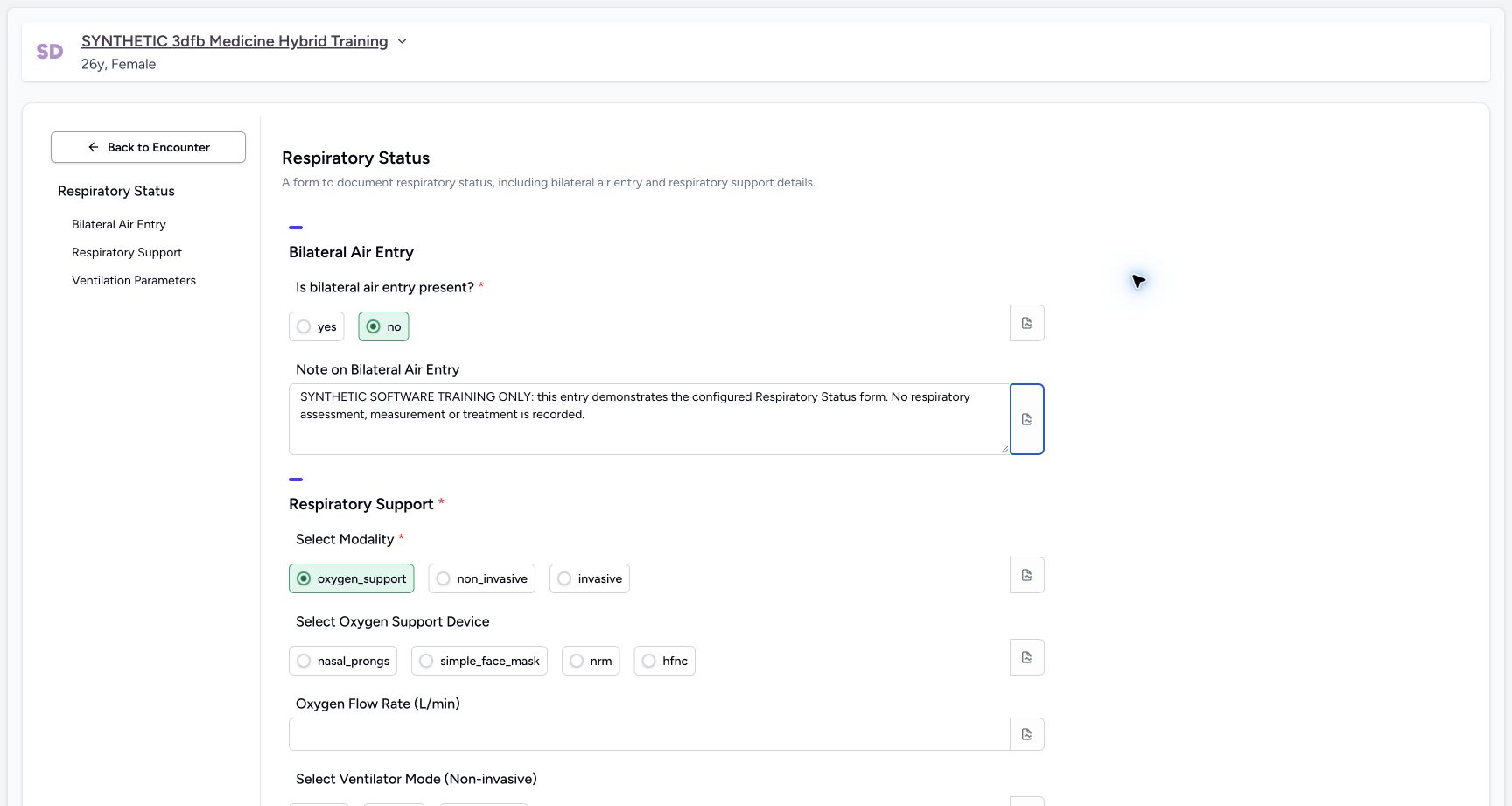The image size is (1512, 806).
Task: Choose oxygen_support modality
Action: coord(351,578)
